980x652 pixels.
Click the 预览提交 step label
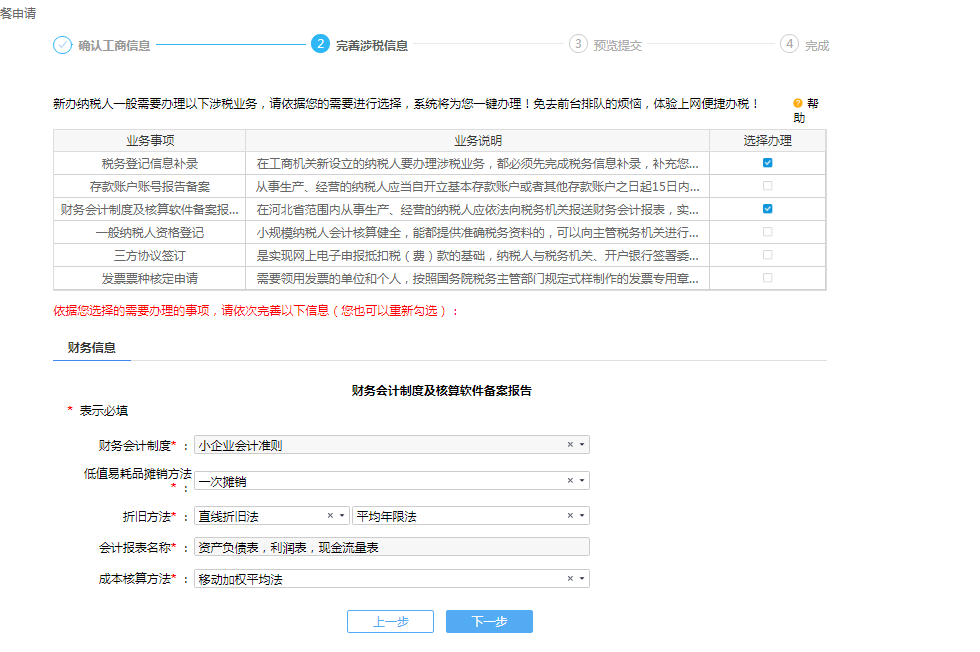tap(618, 46)
